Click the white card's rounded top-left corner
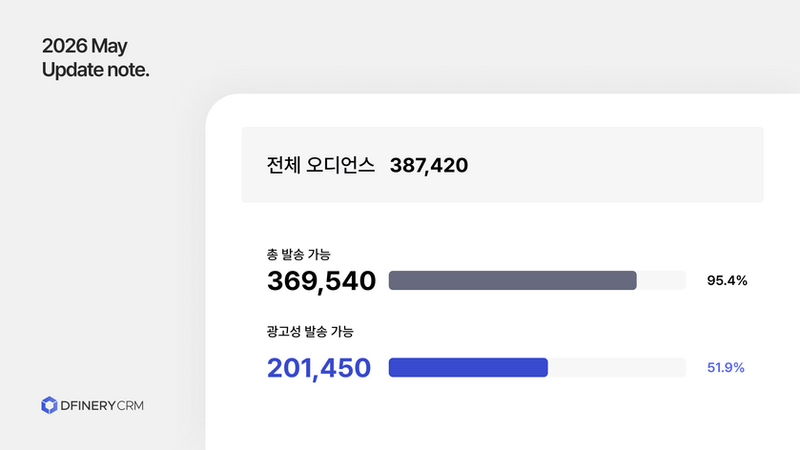The height and width of the screenshot is (450, 800). (220, 108)
